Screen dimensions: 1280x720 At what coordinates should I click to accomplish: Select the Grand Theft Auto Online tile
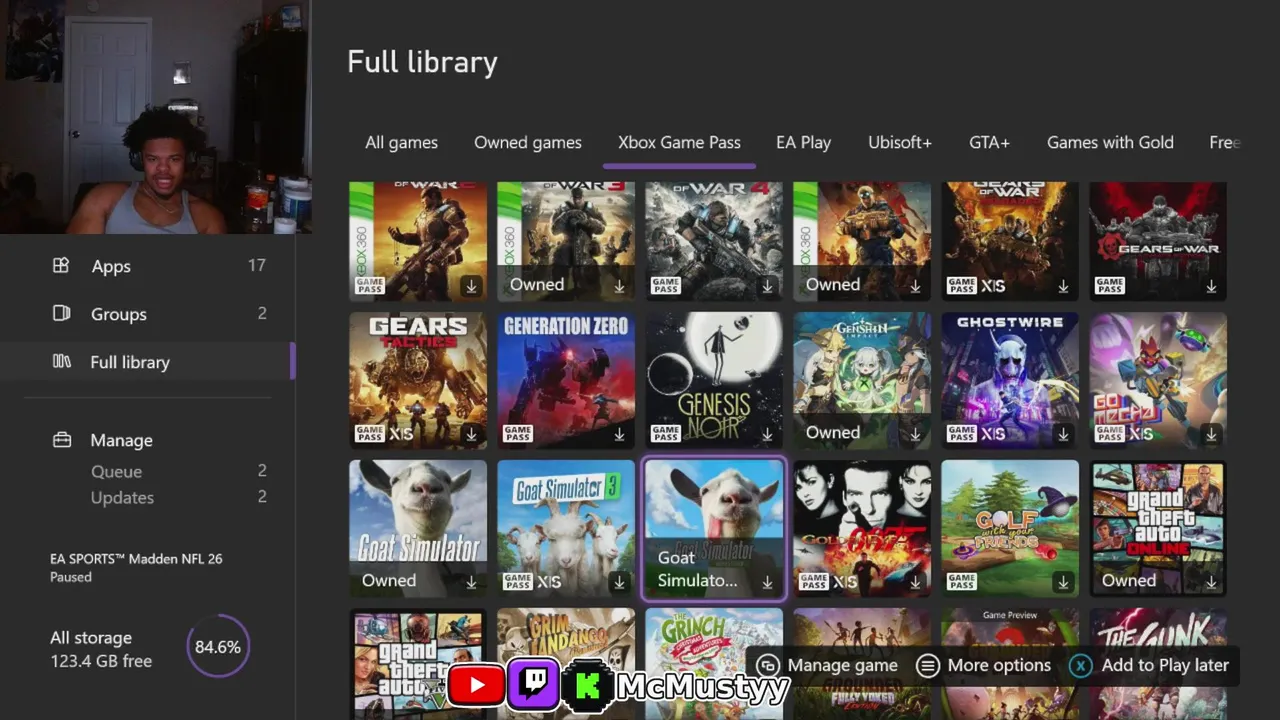click(x=1158, y=528)
